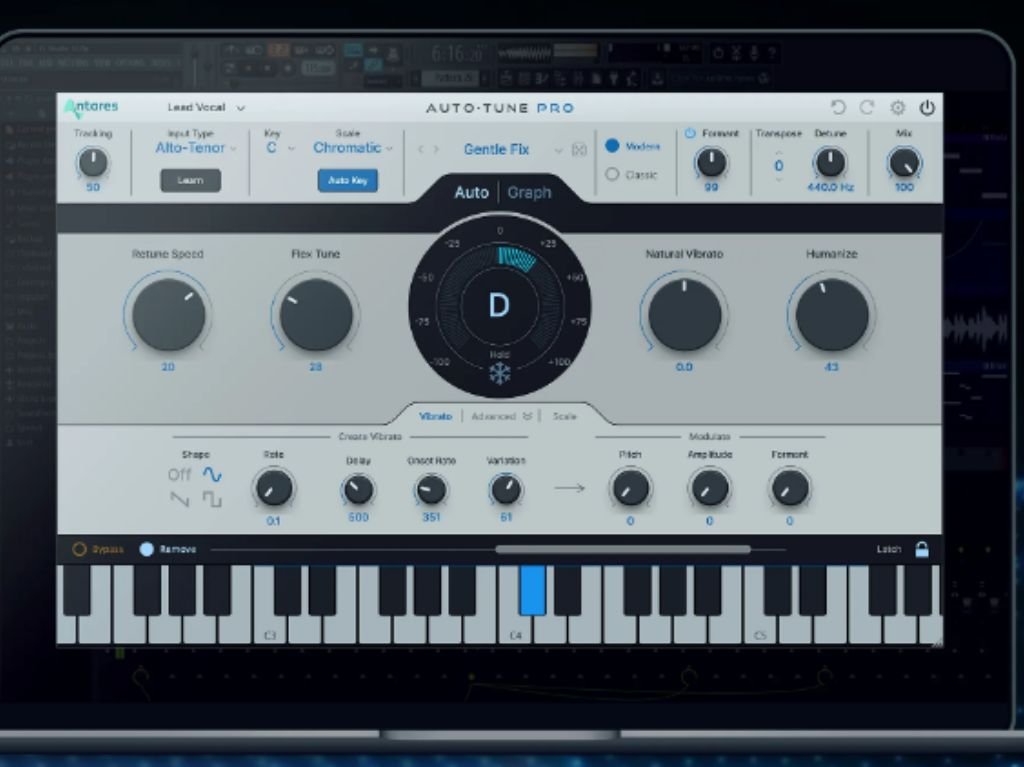Click the keyboard range scrollbar

(x=622, y=549)
